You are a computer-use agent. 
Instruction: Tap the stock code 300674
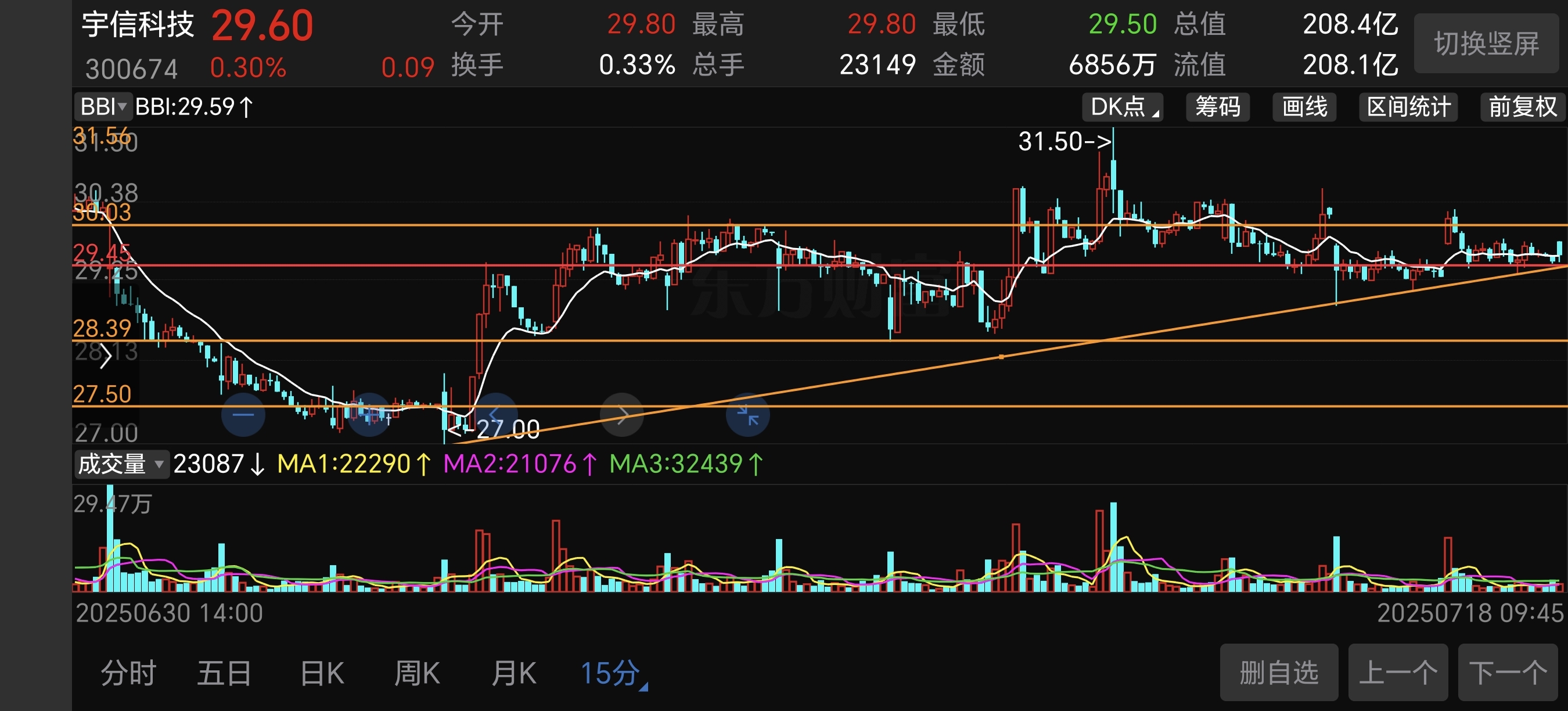(x=131, y=69)
